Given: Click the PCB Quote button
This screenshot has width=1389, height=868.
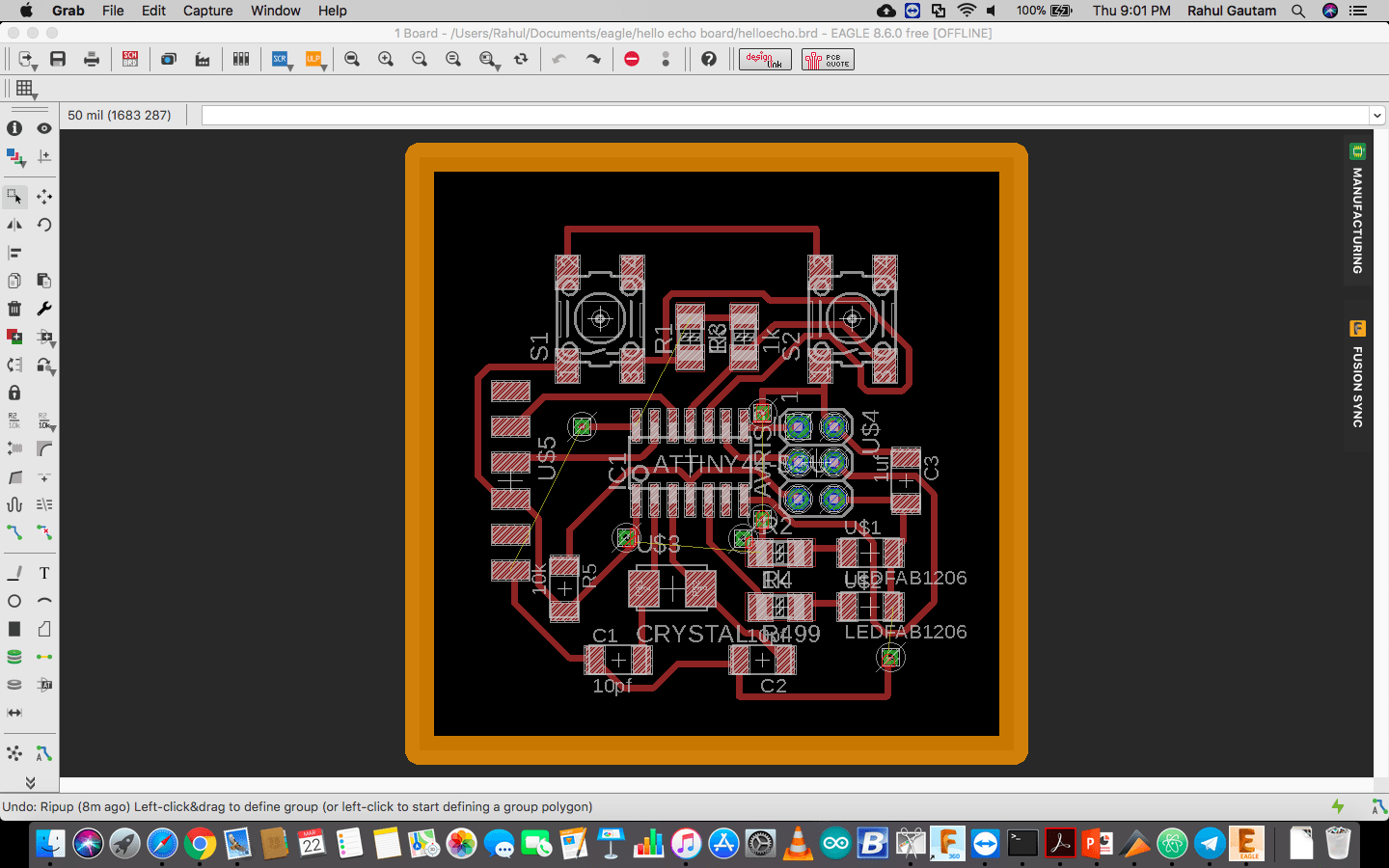Looking at the screenshot, I should tap(828, 60).
